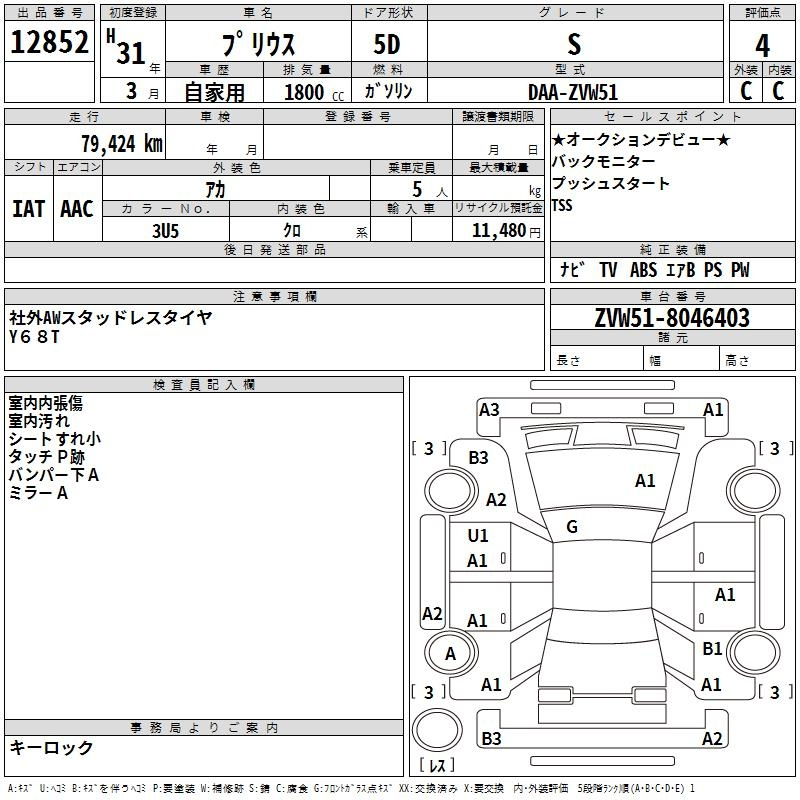This screenshot has width=800, height=800.
Task: Select the U1 dent mark on diagram
Action: pos(478,536)
